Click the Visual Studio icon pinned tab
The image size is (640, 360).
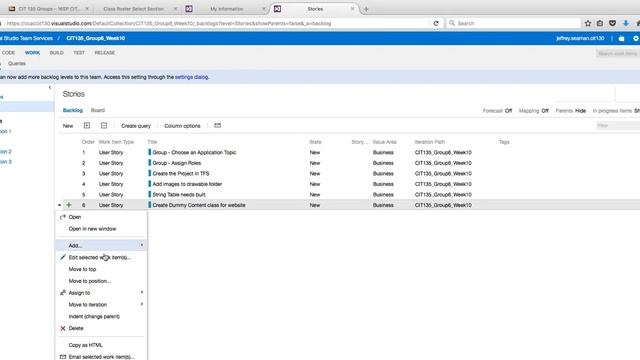pyautogui.click(x=189, y=9)
